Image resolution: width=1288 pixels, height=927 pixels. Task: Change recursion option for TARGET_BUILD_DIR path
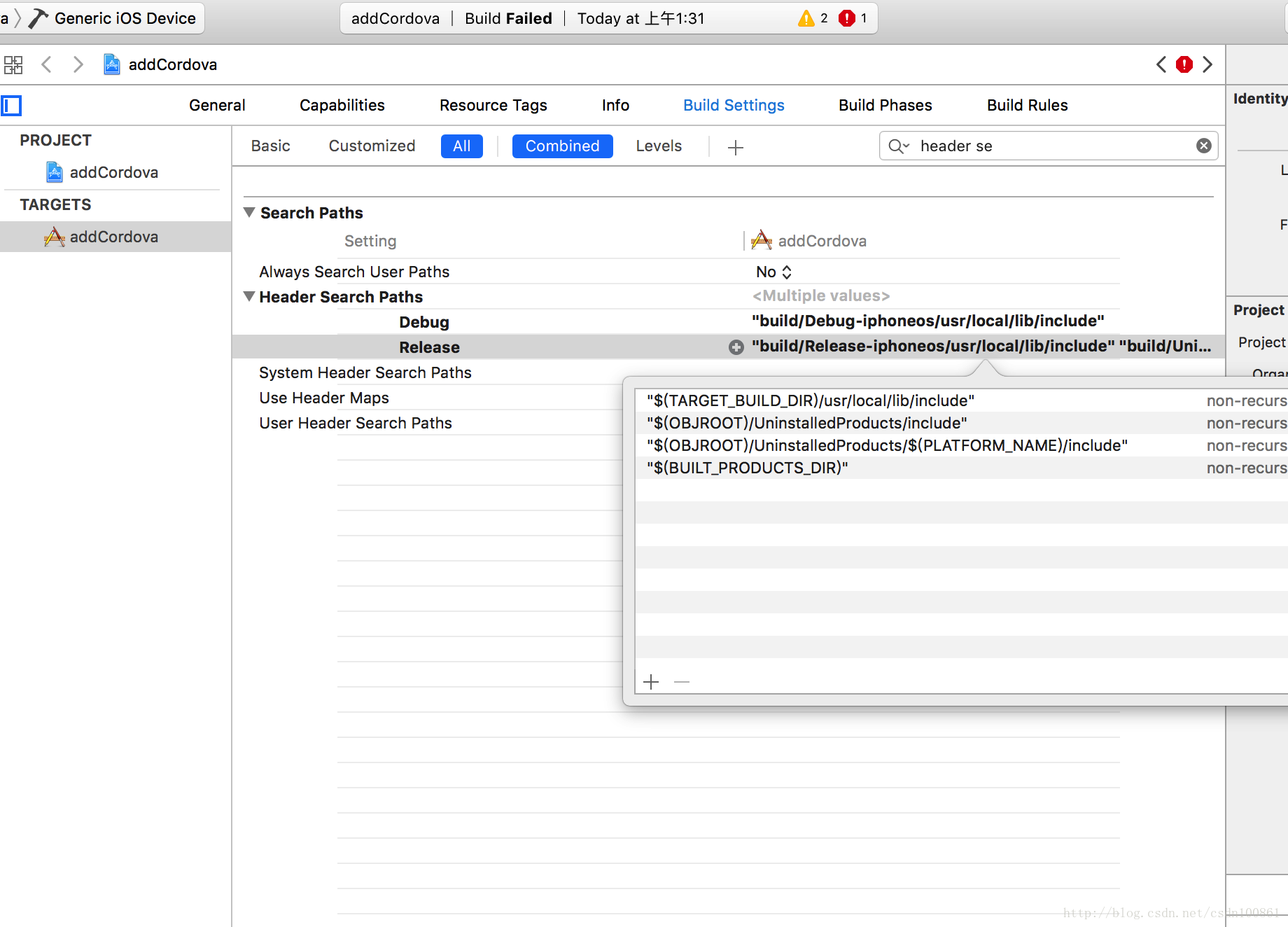coord(1247,400)
